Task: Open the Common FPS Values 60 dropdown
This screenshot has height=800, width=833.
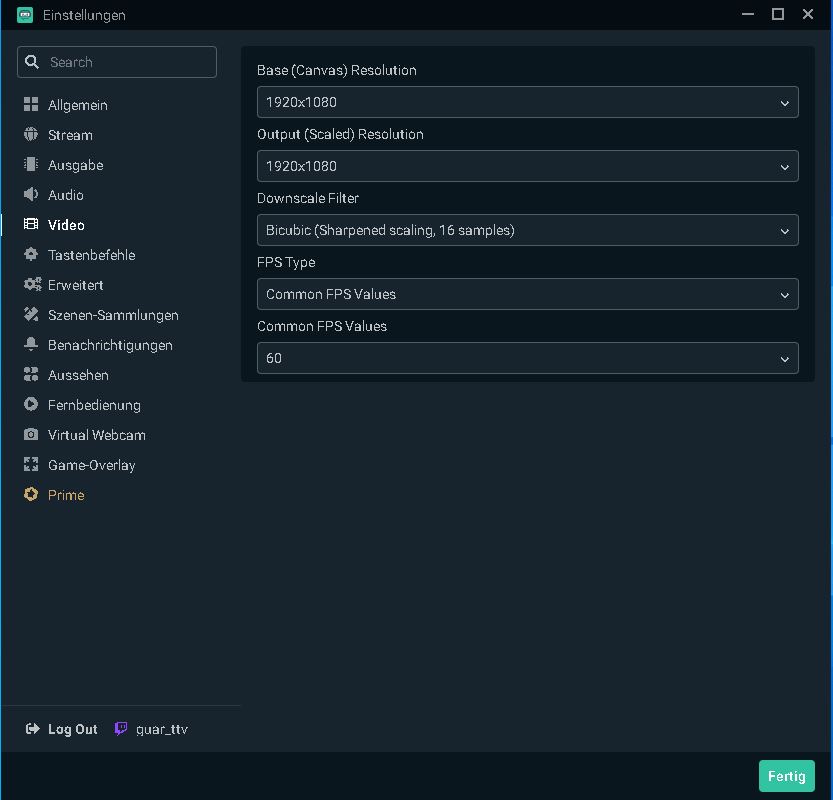Action: tap(527, 358)
